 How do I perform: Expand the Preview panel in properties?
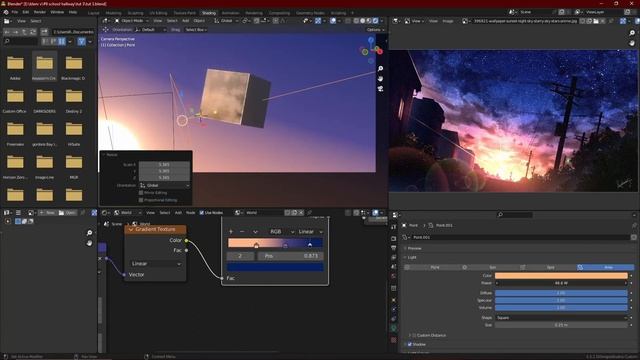click(414, 248)
